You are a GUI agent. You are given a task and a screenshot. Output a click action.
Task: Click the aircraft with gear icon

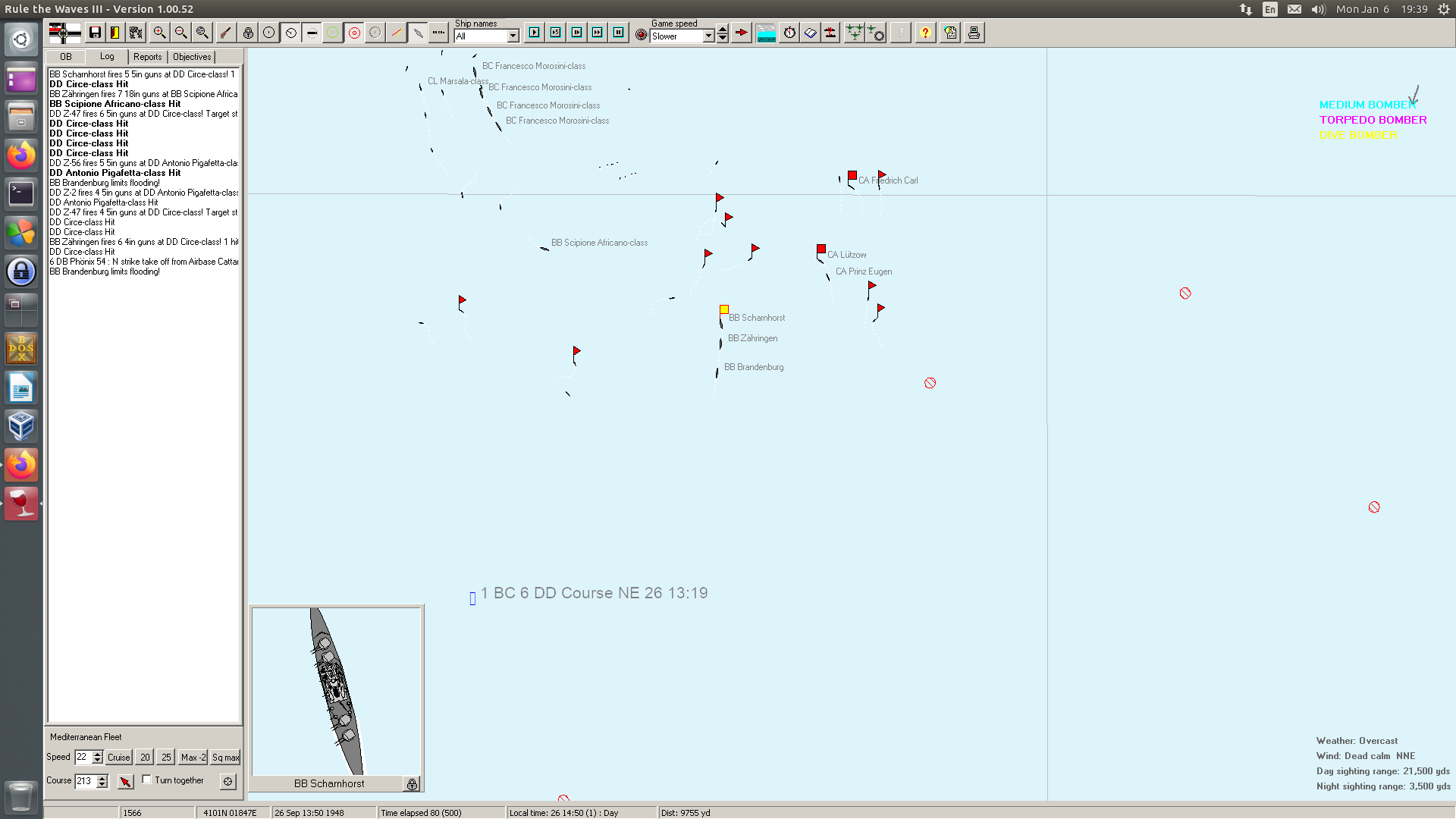[x=876, y=33]
